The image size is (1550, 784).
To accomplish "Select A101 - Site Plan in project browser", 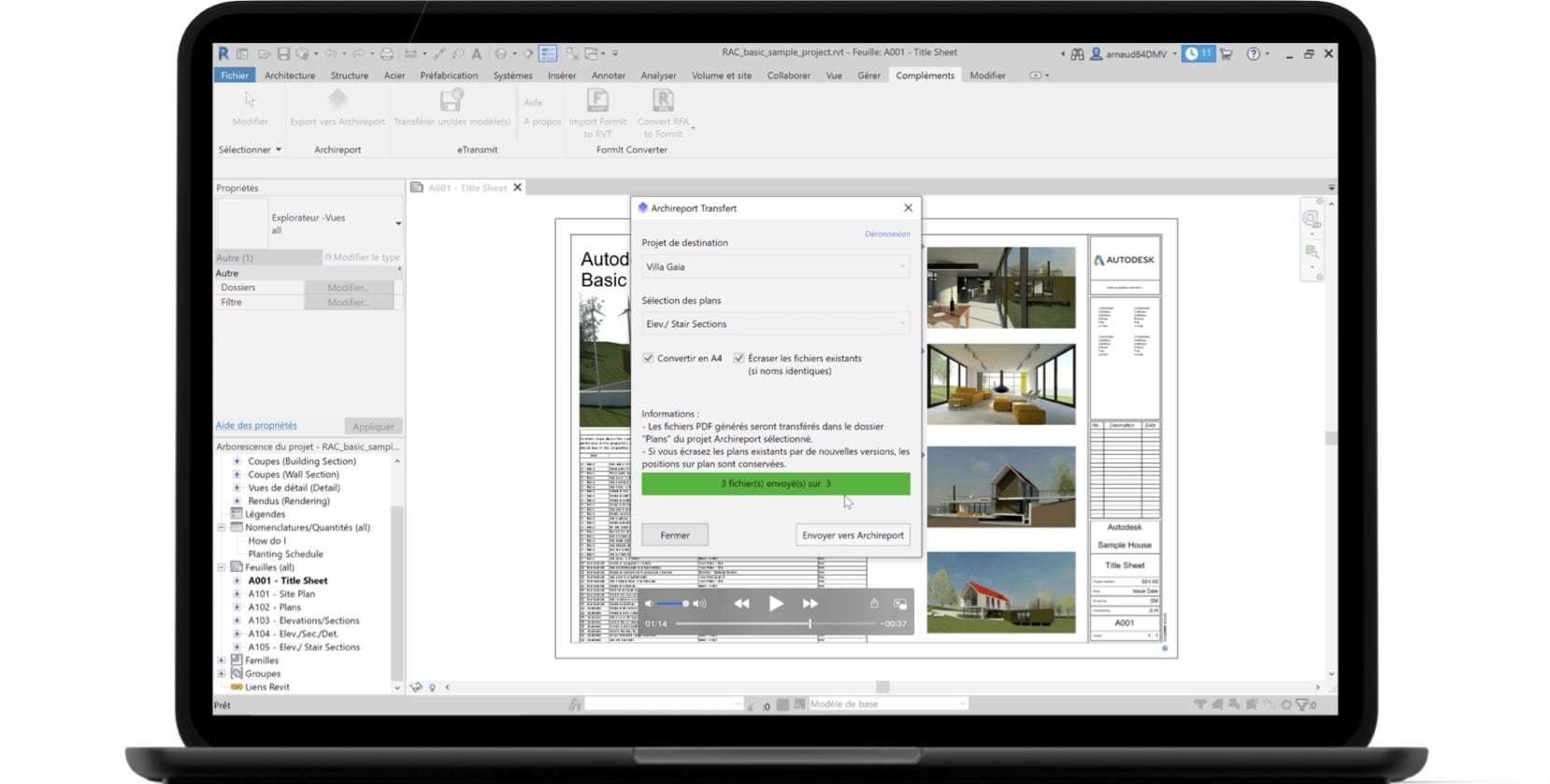I will coord(281,593).
